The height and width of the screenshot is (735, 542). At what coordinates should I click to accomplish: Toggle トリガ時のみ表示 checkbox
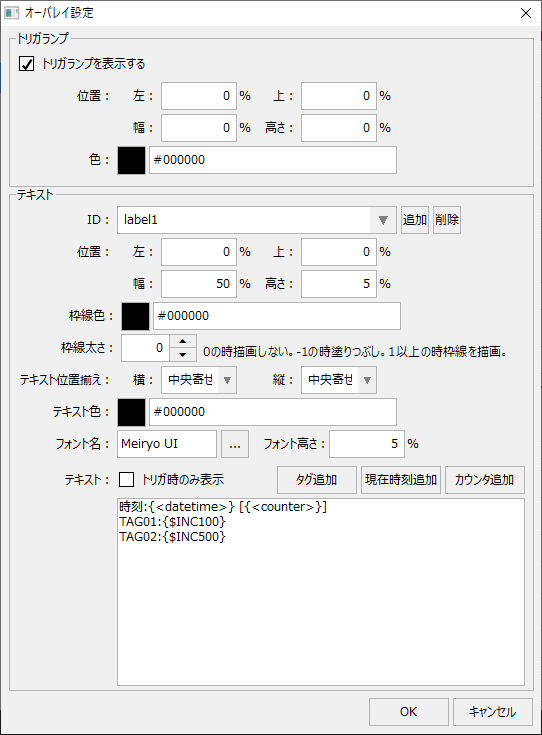pos(127,480)
